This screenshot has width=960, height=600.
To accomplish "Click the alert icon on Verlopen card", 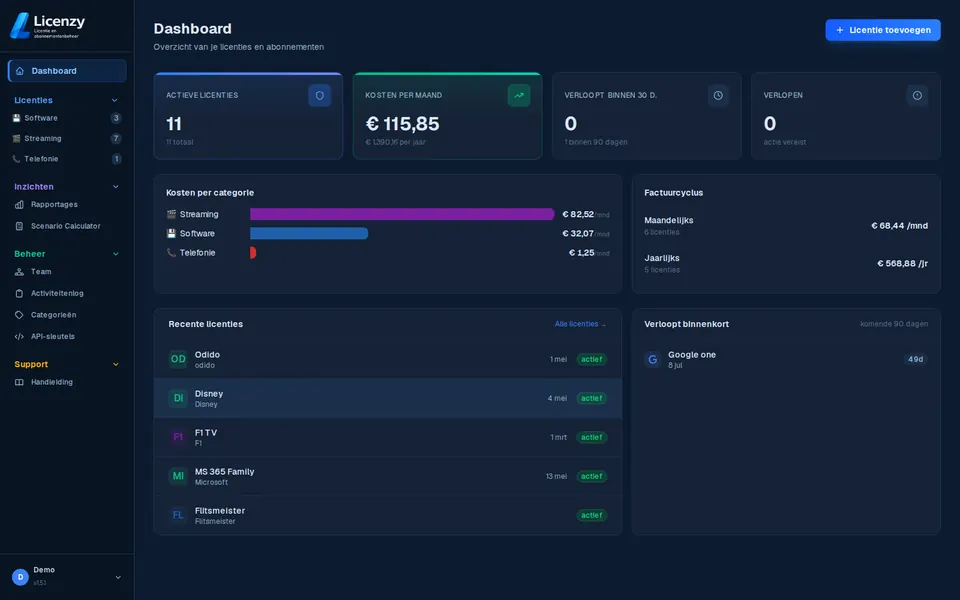I will (917, 96).
